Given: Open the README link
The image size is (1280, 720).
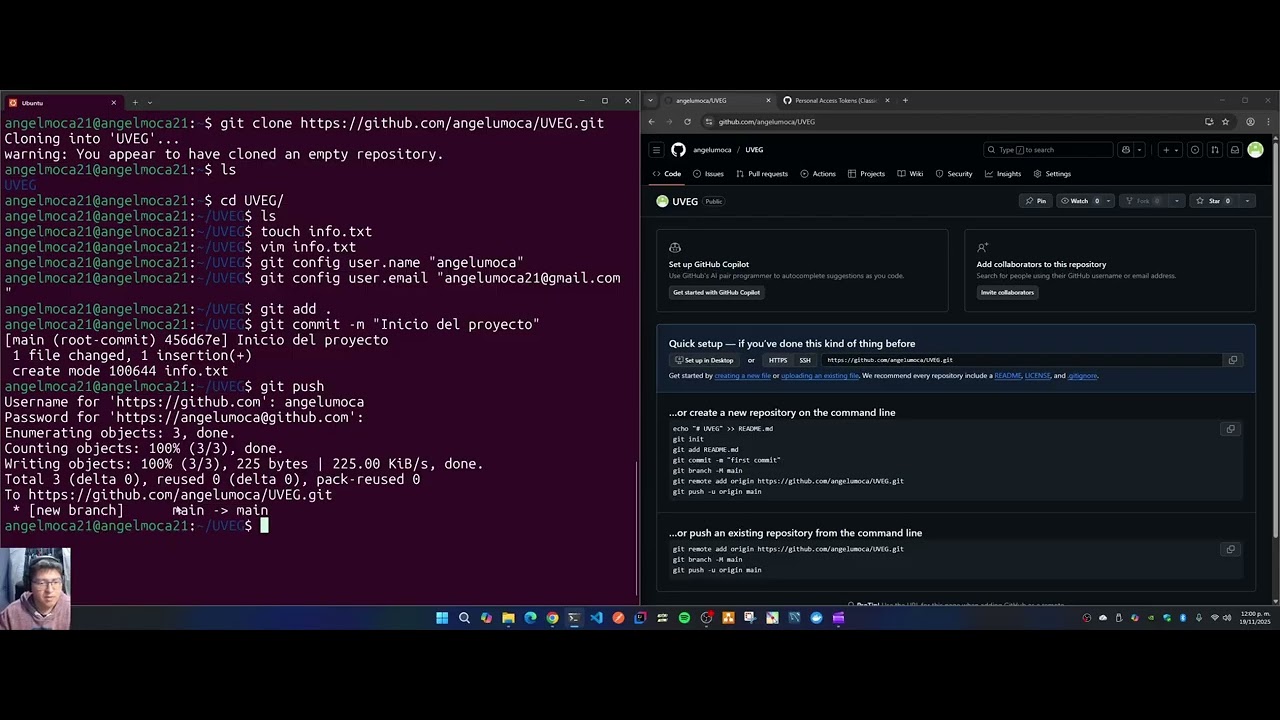Looking at the screenshot, I should pyautogui.click(x=1007, y=376).
